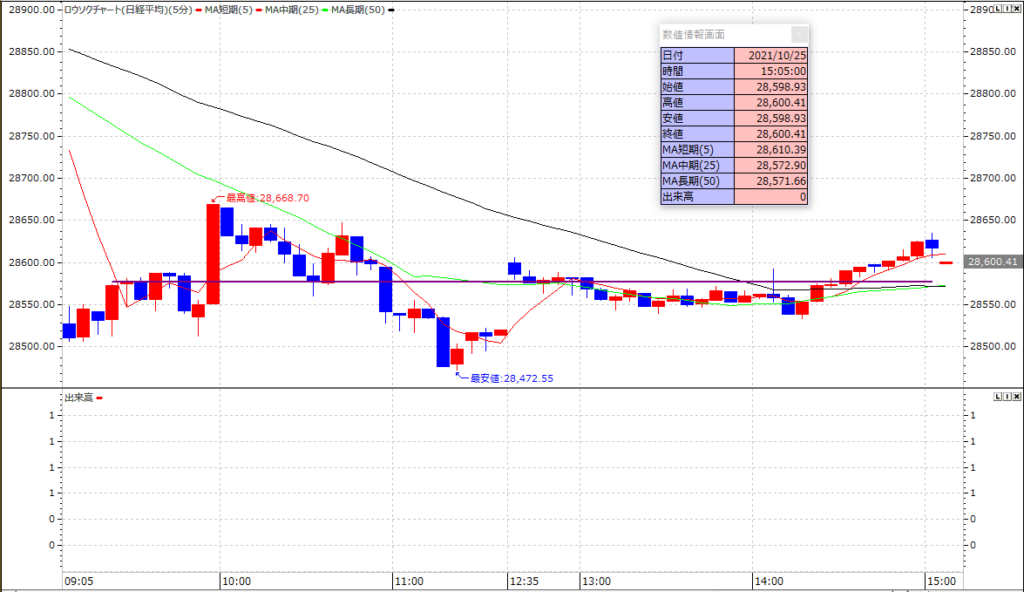Click the 12:35 label on time axis
Screen dimensions: 1024x592
pos(523,581)
